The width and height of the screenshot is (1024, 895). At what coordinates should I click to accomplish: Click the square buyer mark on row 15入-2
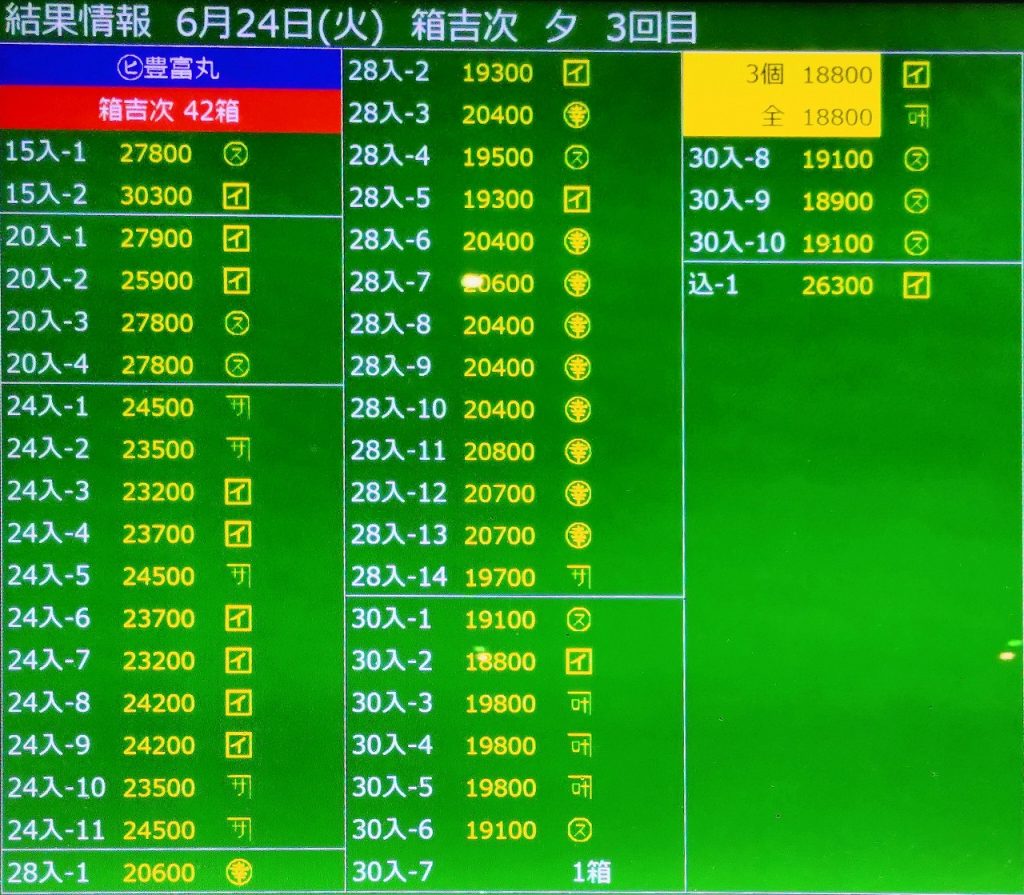click(x=236, y=195)
